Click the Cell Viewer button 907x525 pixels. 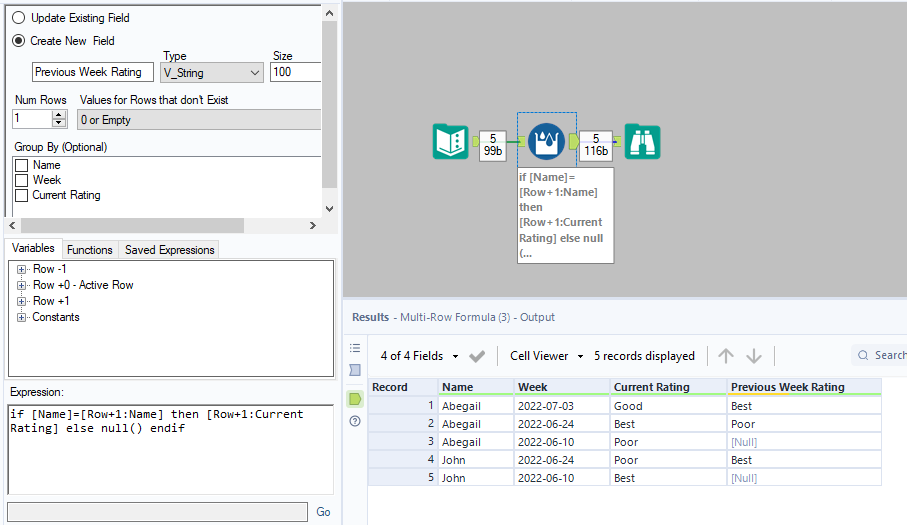pos(539,356)
